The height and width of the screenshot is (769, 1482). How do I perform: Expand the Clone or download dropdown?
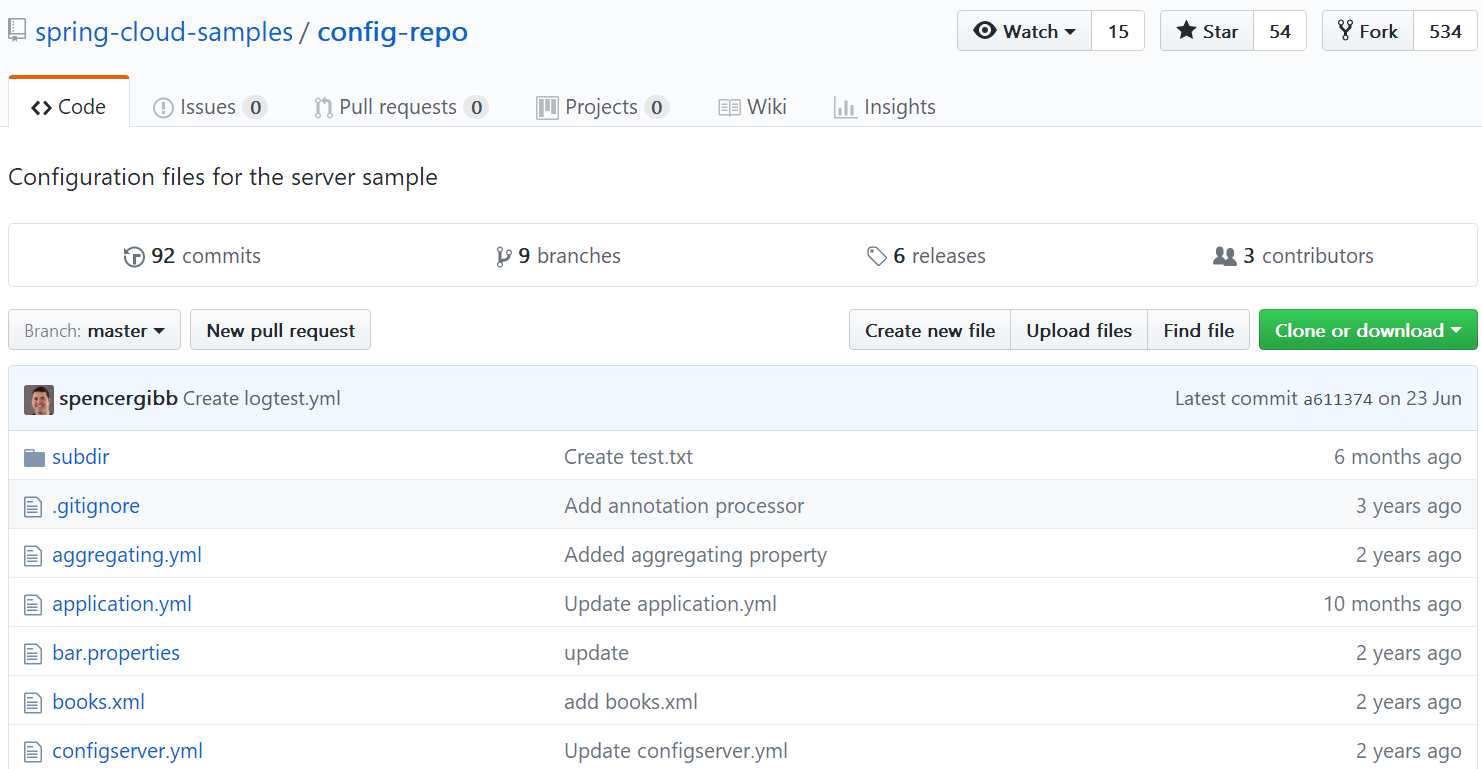(1368, 330)
